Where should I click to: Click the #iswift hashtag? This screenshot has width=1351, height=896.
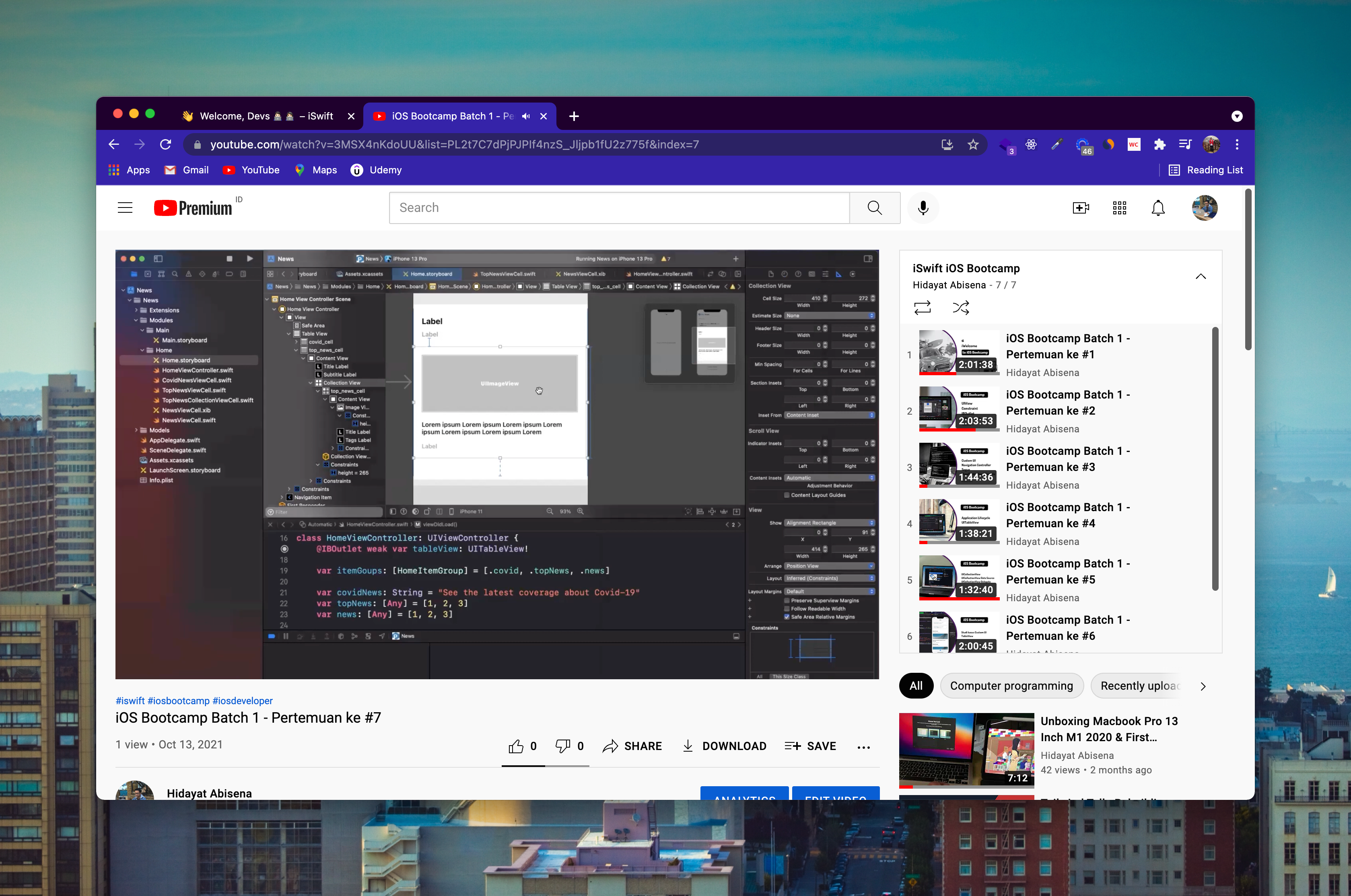[x=130, y=701]
